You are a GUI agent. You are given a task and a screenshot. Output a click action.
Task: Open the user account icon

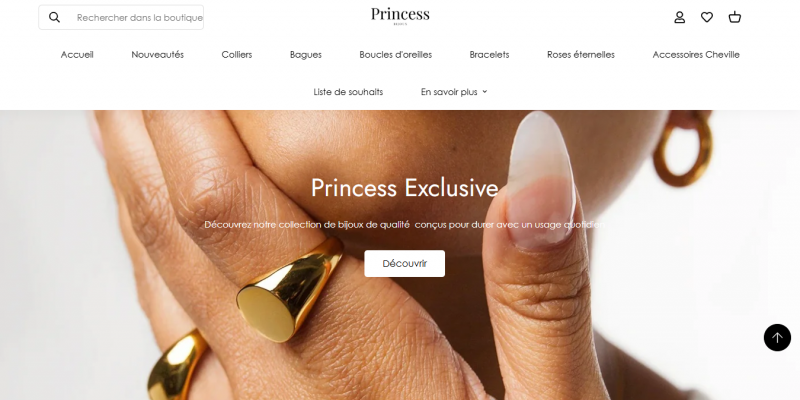point(679,17)
